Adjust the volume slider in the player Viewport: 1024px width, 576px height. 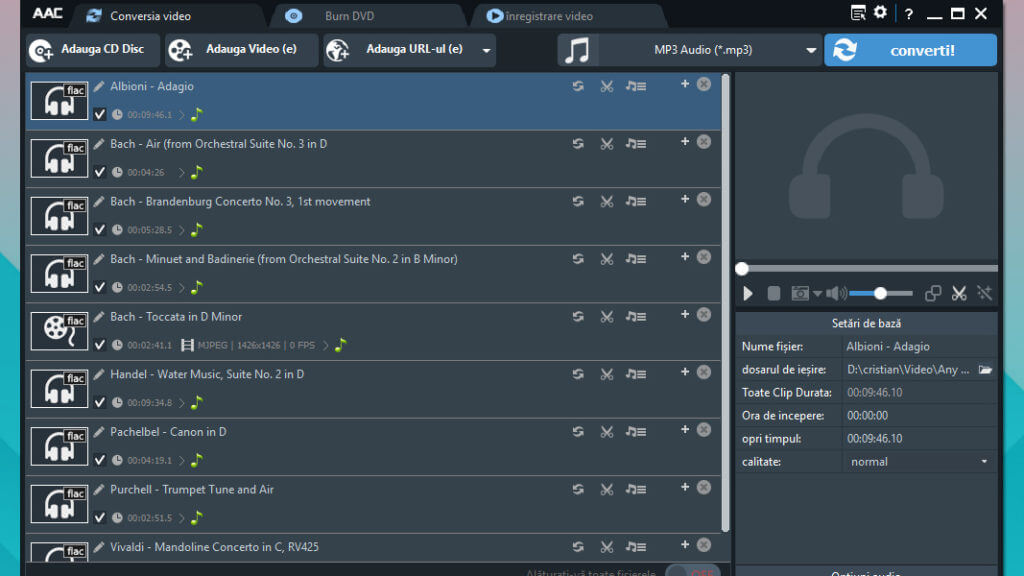(880, 293)
